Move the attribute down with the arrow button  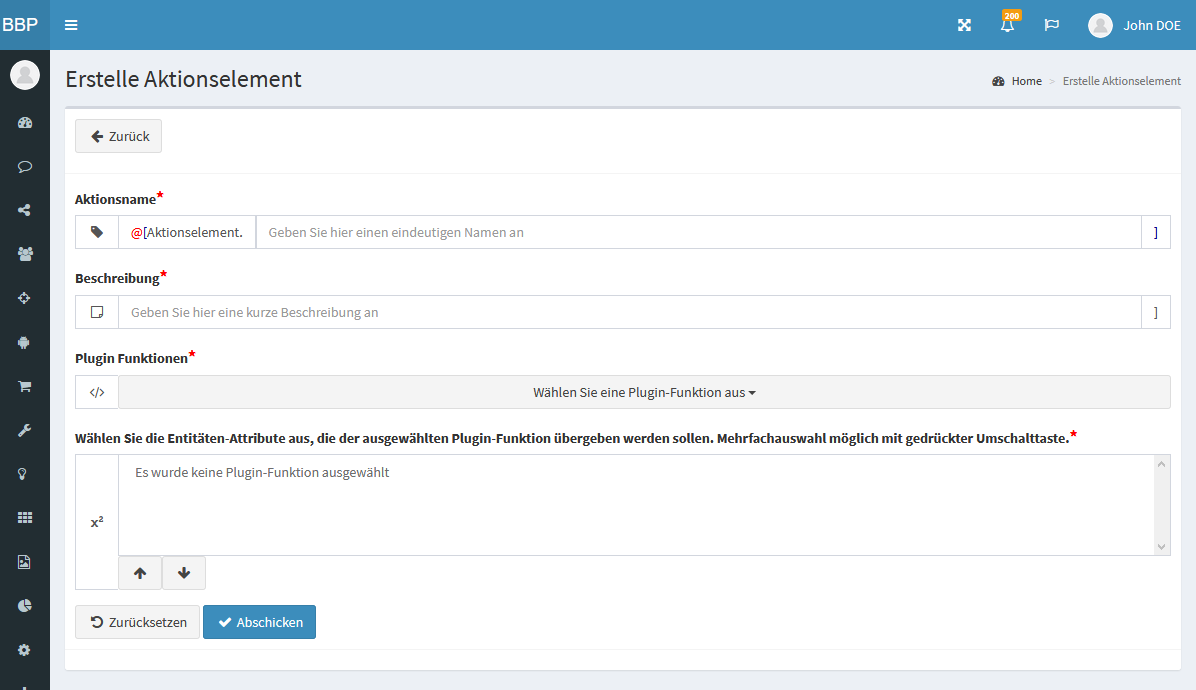click(x=184, y=573)
